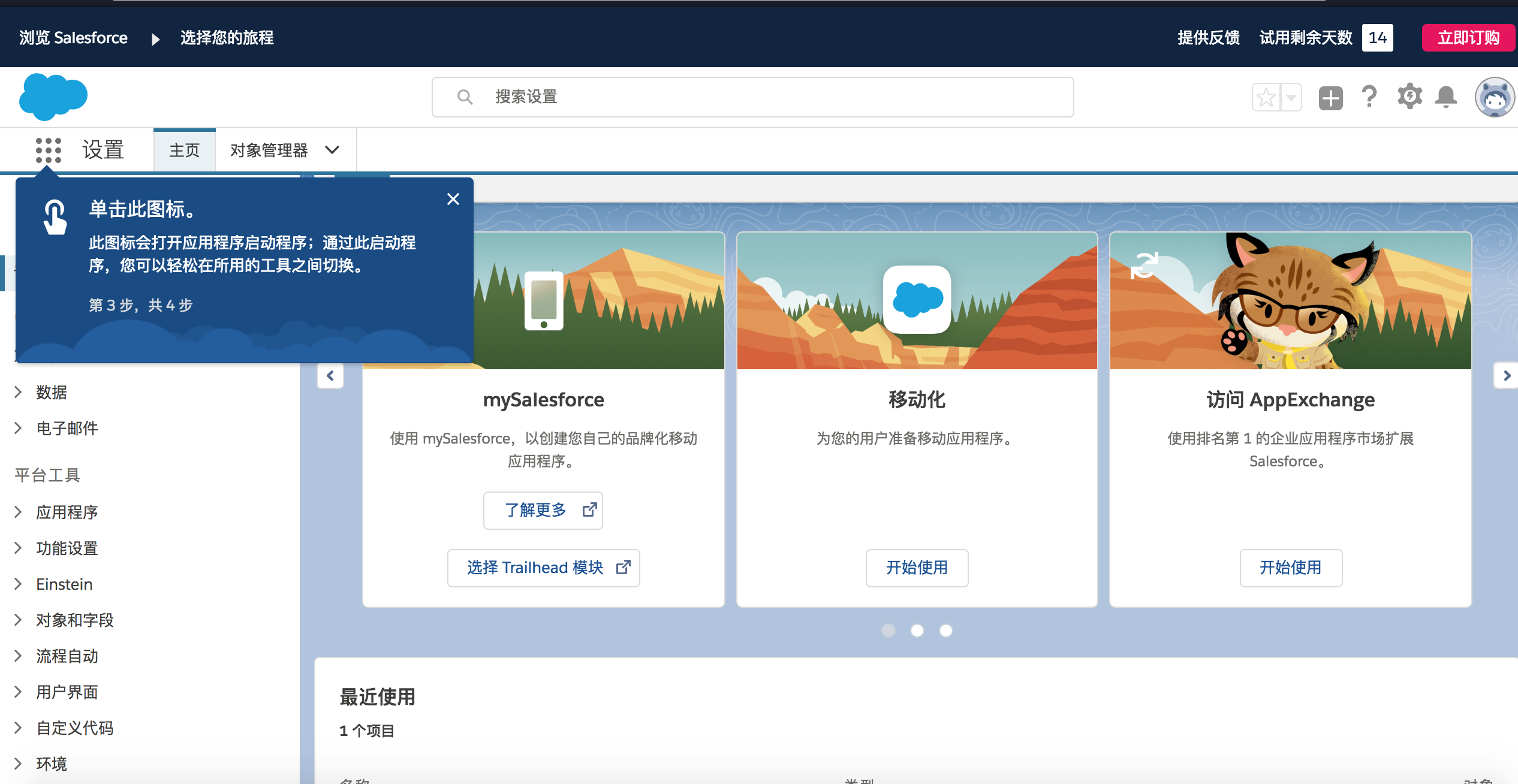Expand the 用户界面 tree item
Screen dimensions: 1518x784
click(18, 692)
